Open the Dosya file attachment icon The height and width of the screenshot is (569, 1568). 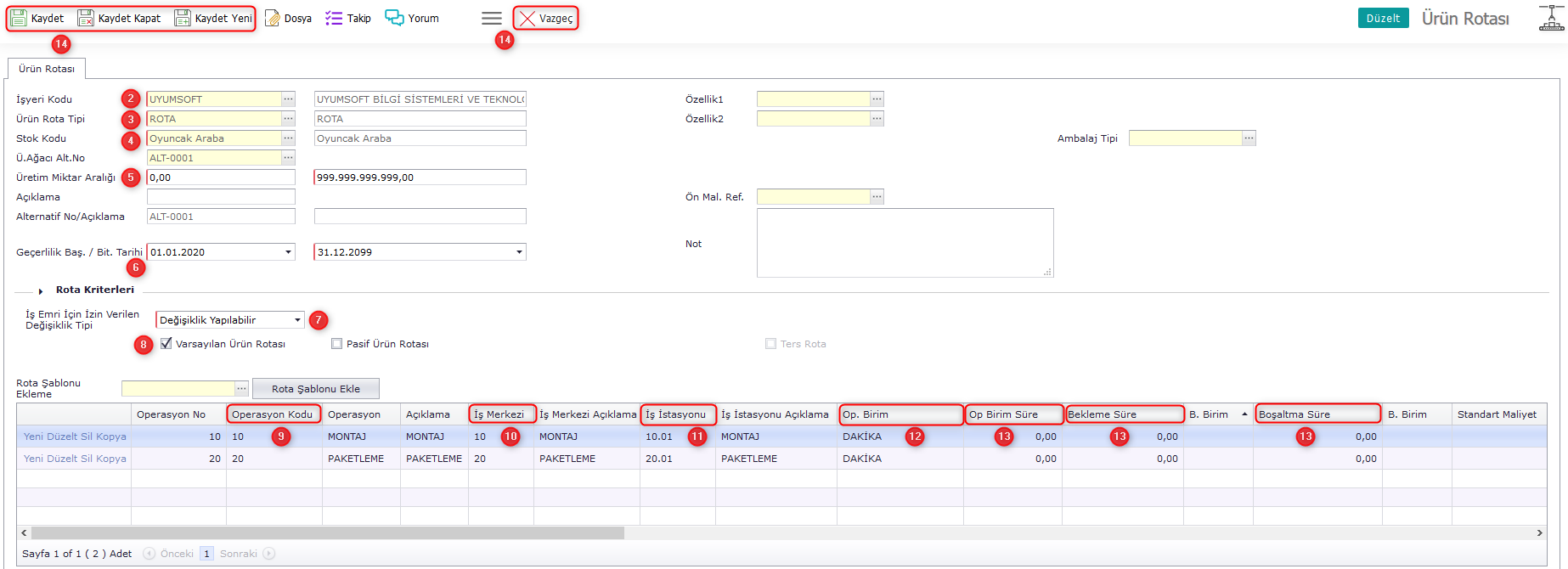273,18
